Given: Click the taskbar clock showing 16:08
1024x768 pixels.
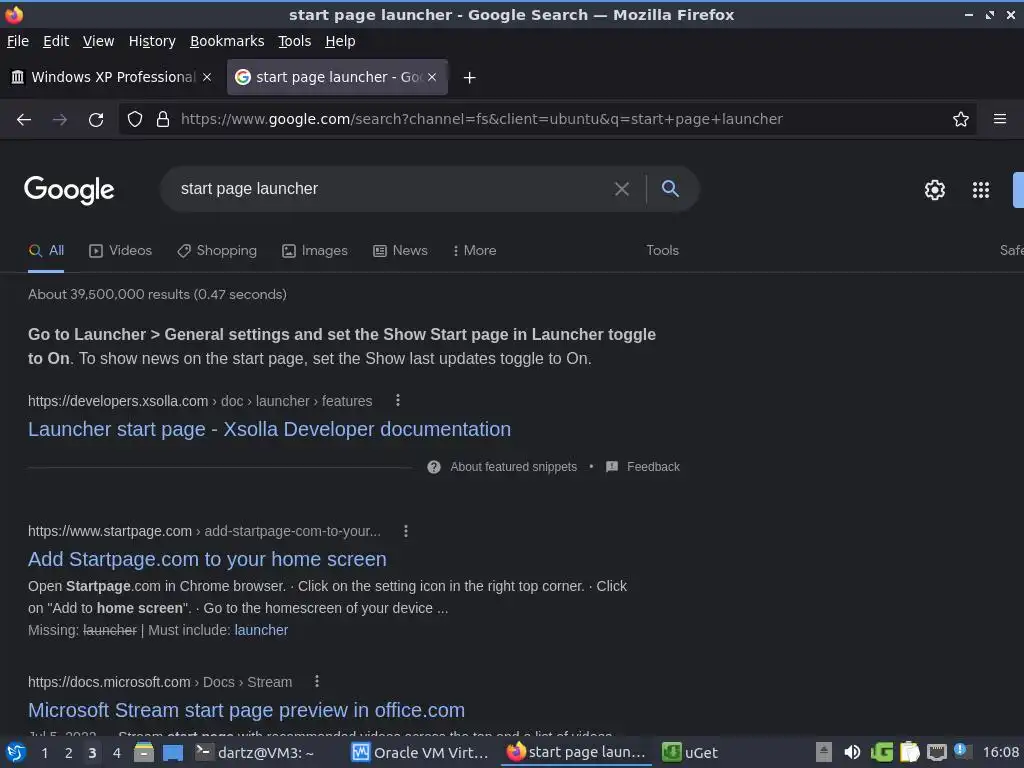Looking at the screenshot, I should click(x=1000, y=753).
